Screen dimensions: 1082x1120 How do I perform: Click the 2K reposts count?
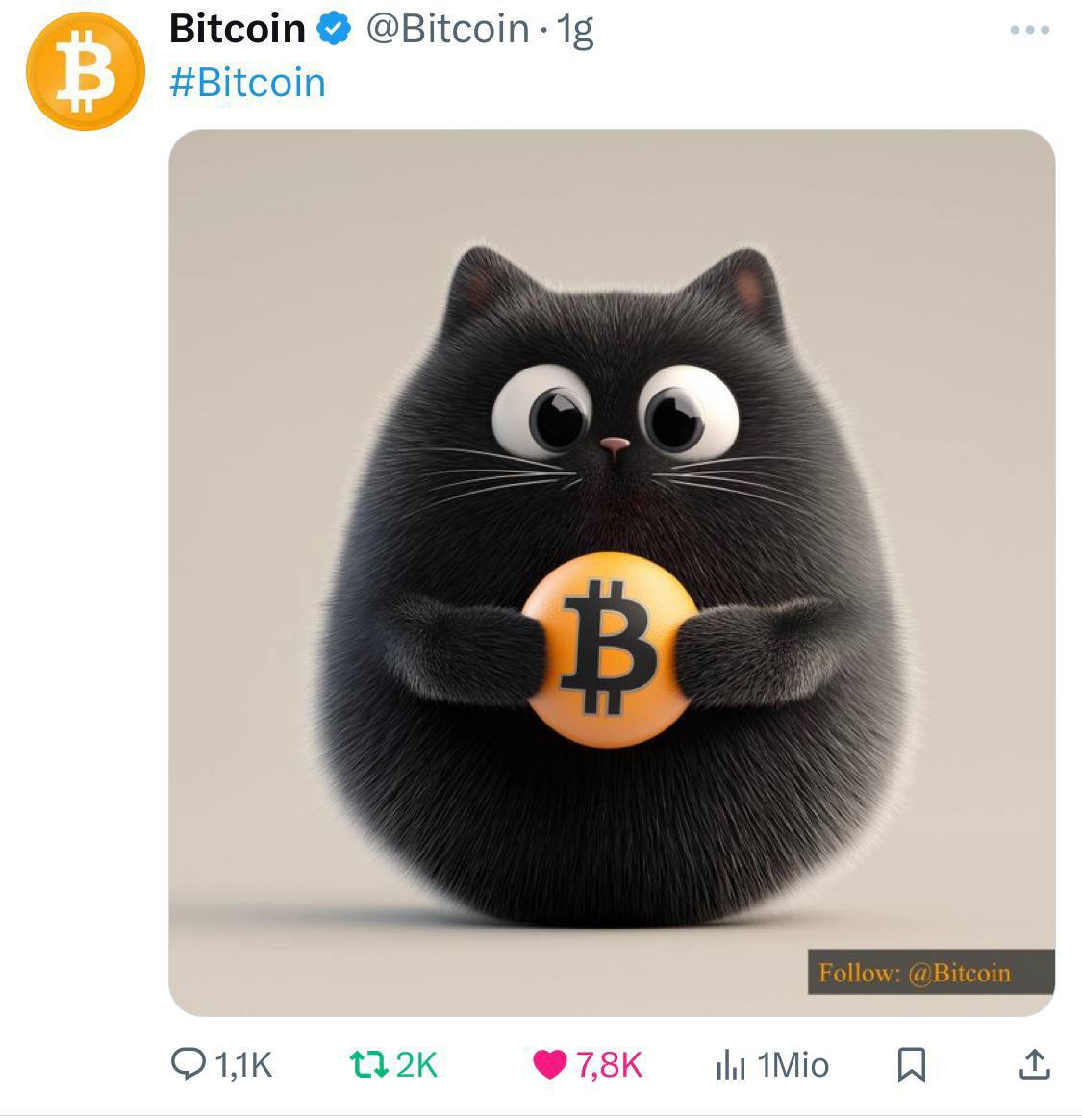pos(416,1064)
